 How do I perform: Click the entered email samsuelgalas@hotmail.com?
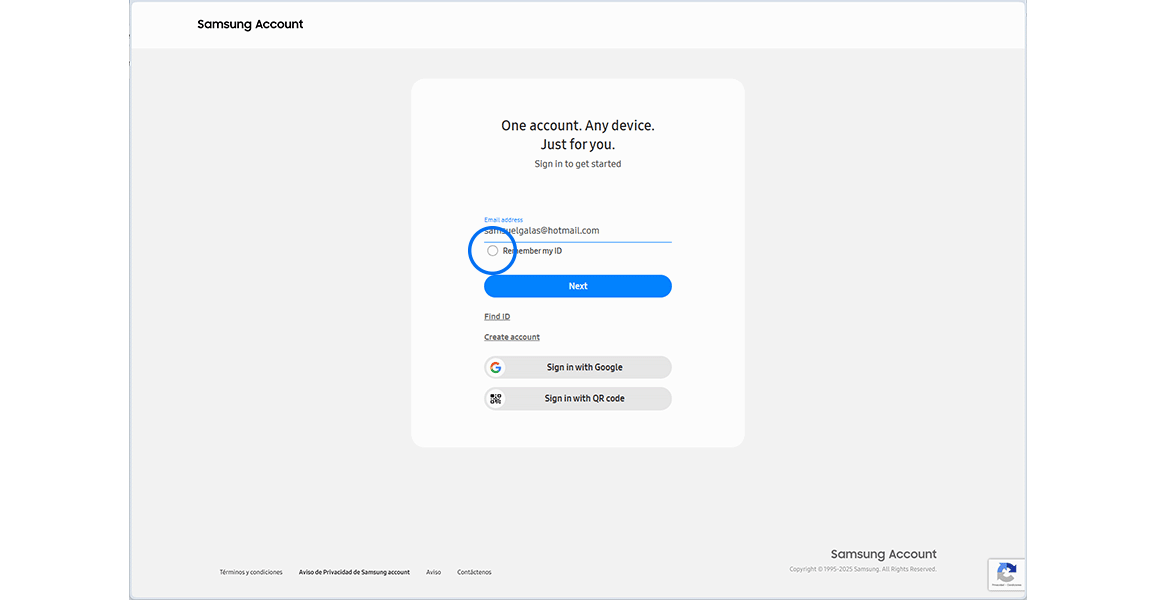[541, 230]
